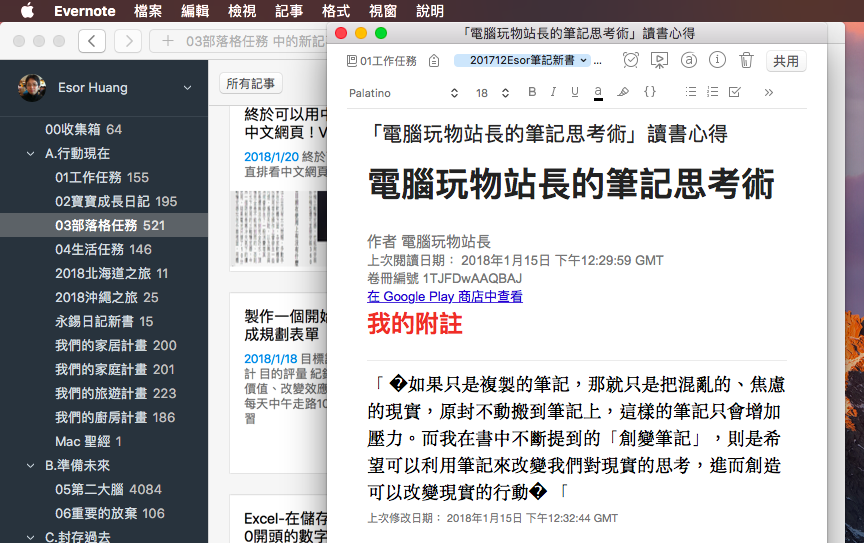Click the 共用 share button
Viewport: 864px width, 543px height.
(786, 61)
